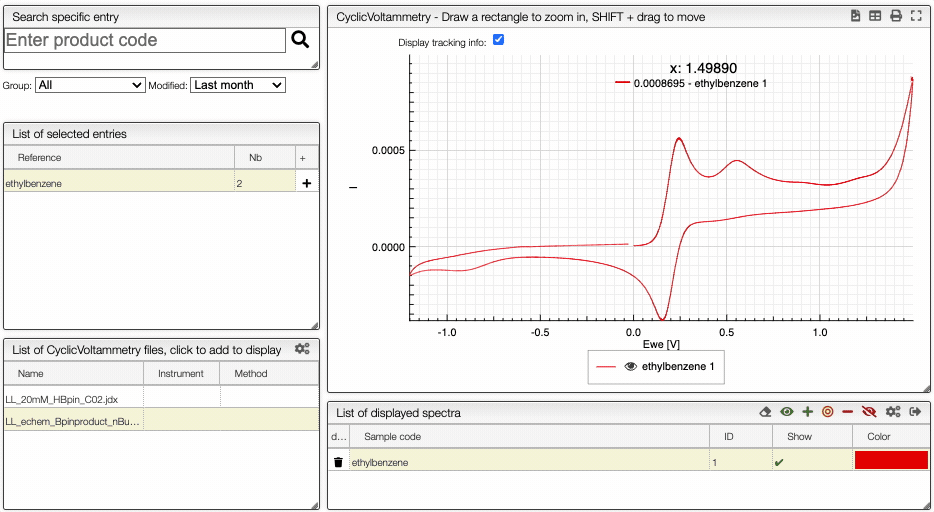Expand the chart to fullscreen

916,16
